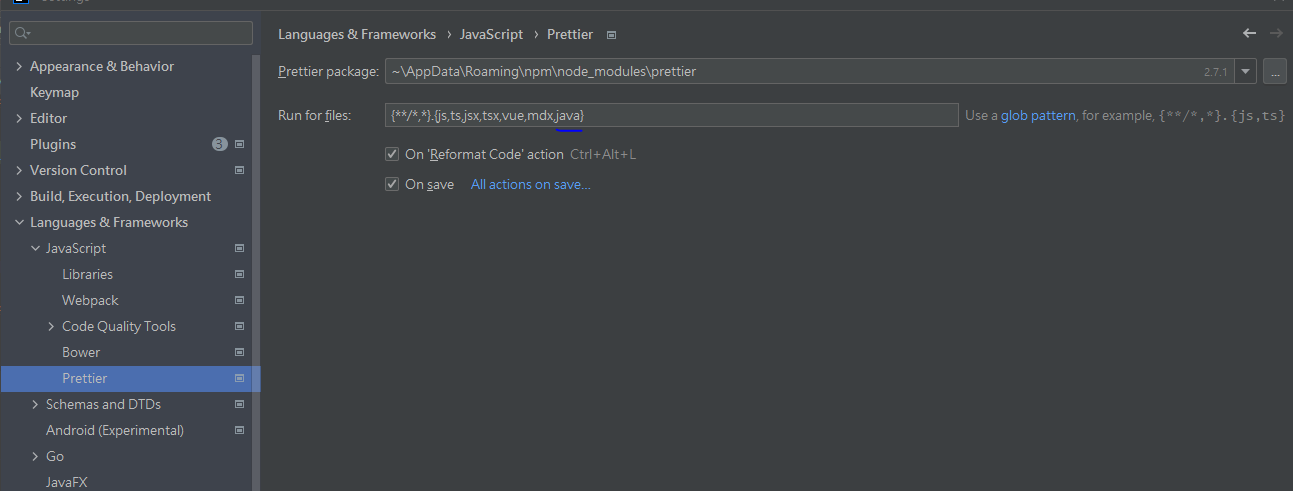Open JavaFX settings item
Viewport: 1294px width, 492px height.
(x=66, y=482)
